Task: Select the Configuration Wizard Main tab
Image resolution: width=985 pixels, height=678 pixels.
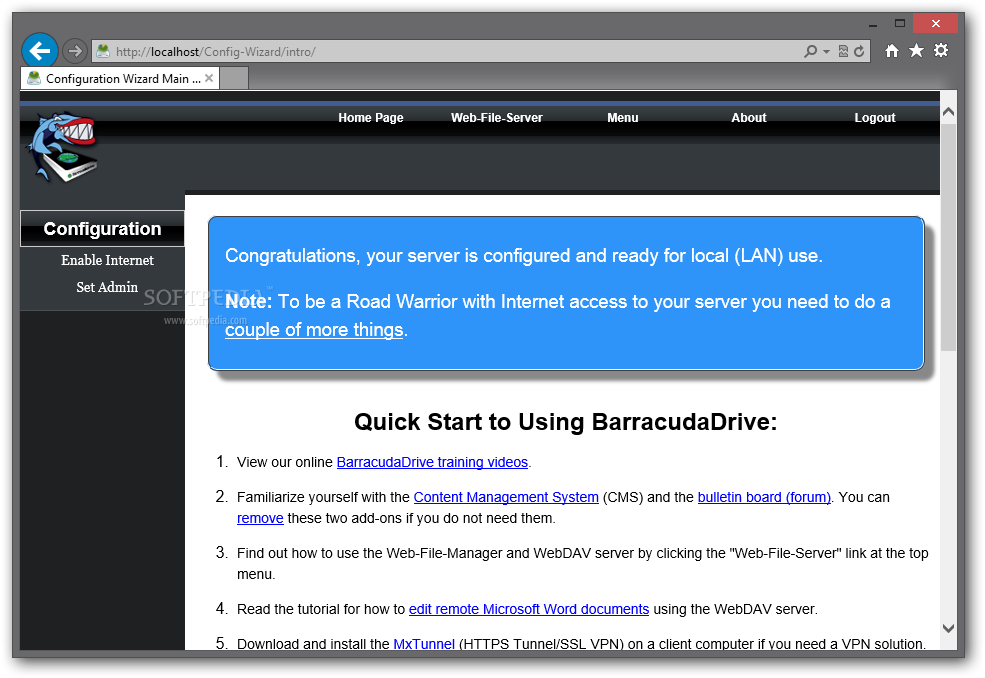Action: 120,79
